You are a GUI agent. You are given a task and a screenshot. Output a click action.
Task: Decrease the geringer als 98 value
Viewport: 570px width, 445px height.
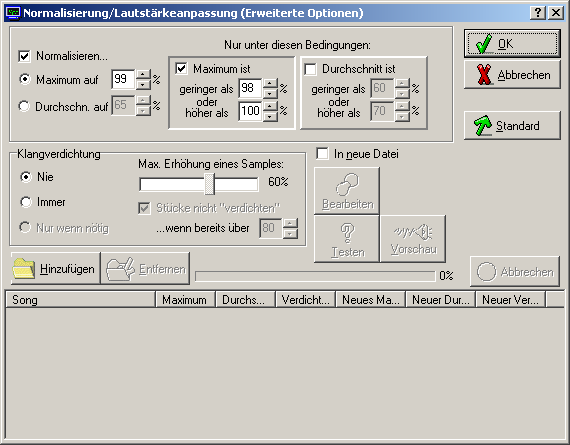270,94
